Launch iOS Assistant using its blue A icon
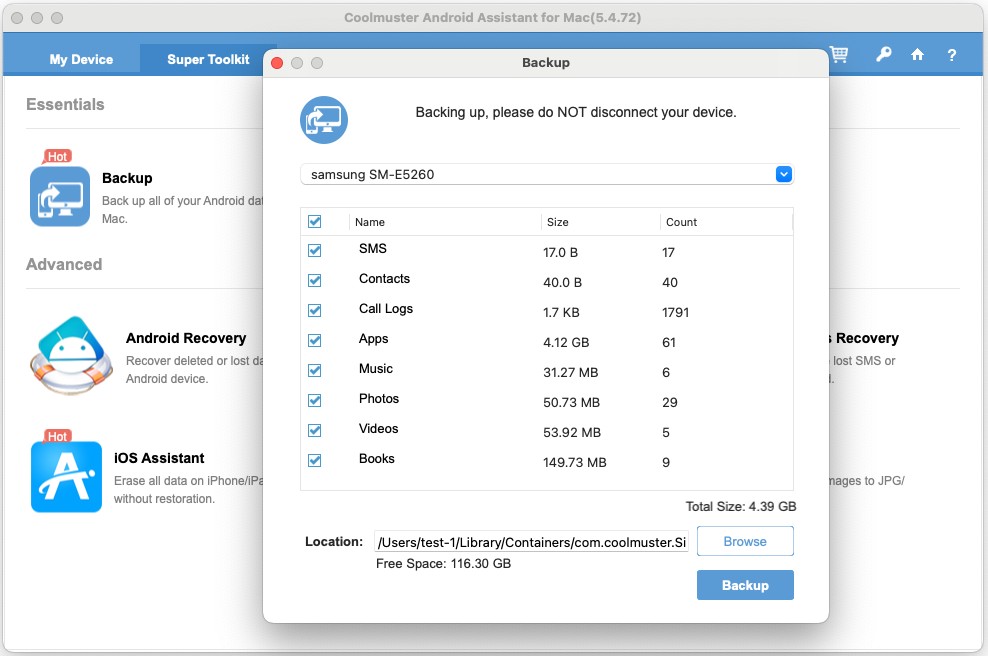Screen dimensions: 988x656 (x=66, y=475)
